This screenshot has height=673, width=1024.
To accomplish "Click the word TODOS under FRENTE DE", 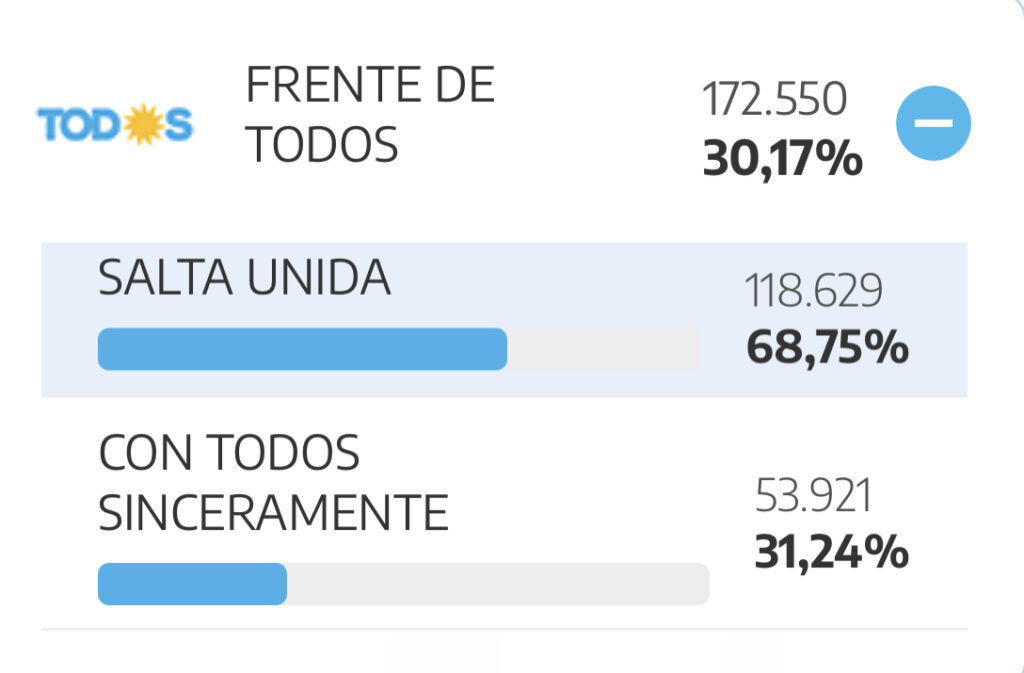I will (322, 146).
